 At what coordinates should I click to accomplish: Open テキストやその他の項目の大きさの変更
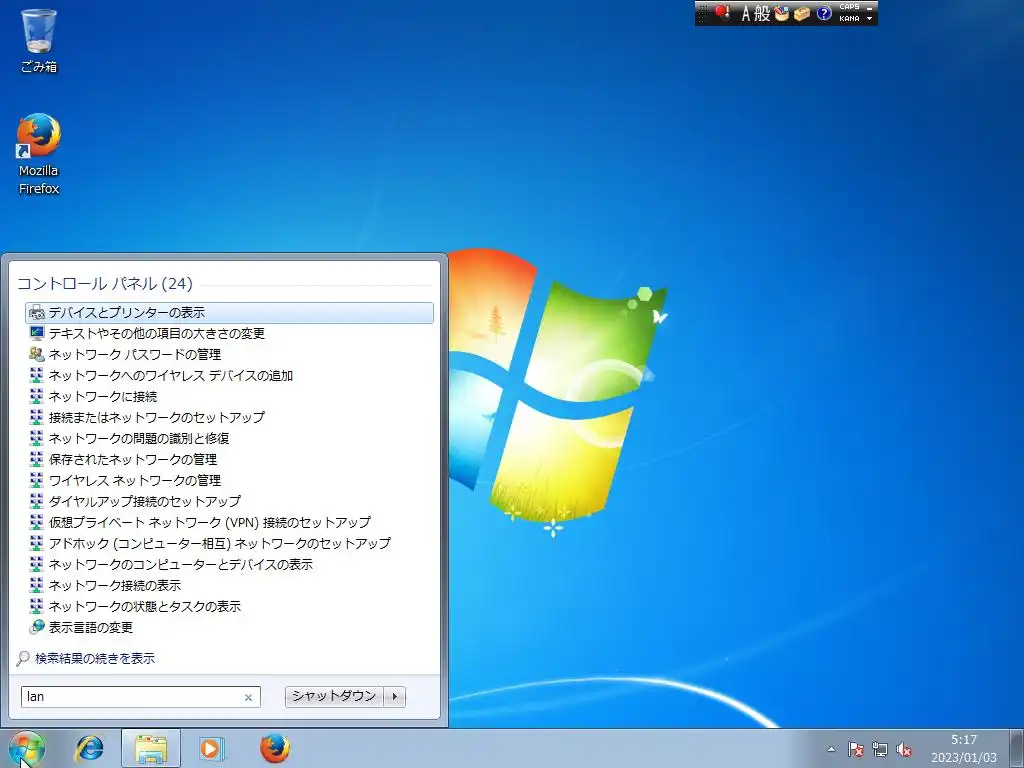coord(229,334)
